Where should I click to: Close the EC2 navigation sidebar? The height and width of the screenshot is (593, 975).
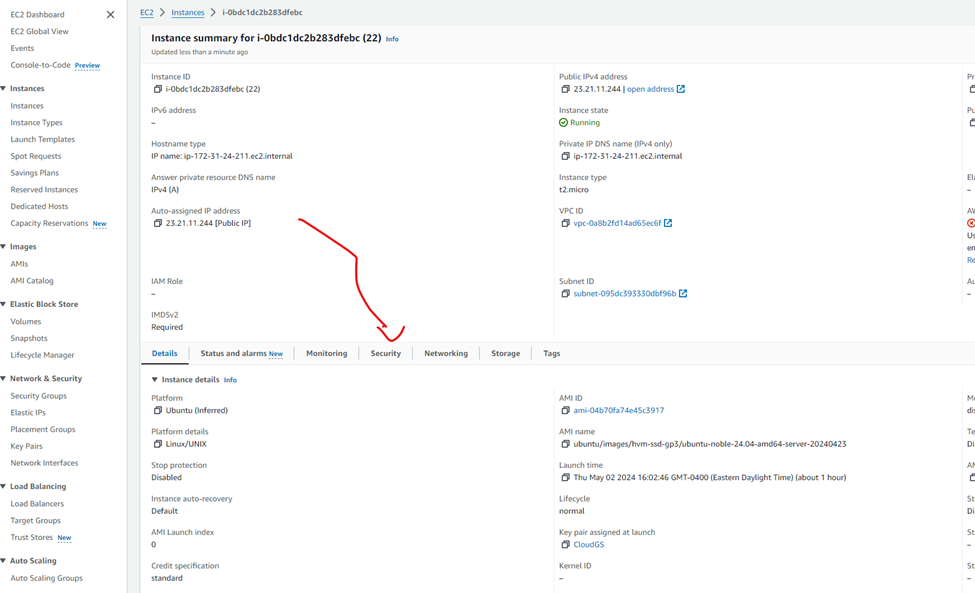[x=111, y=14]
